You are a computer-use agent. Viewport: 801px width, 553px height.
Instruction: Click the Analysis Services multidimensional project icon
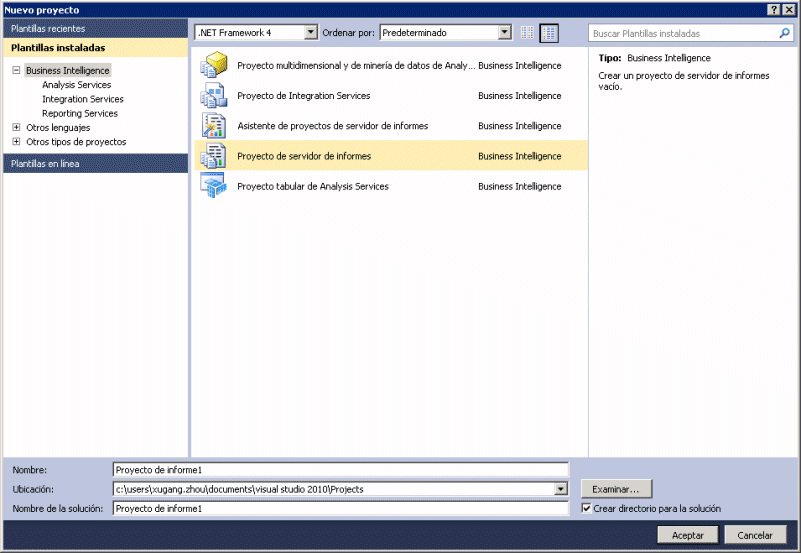click(x=214, y=66)
